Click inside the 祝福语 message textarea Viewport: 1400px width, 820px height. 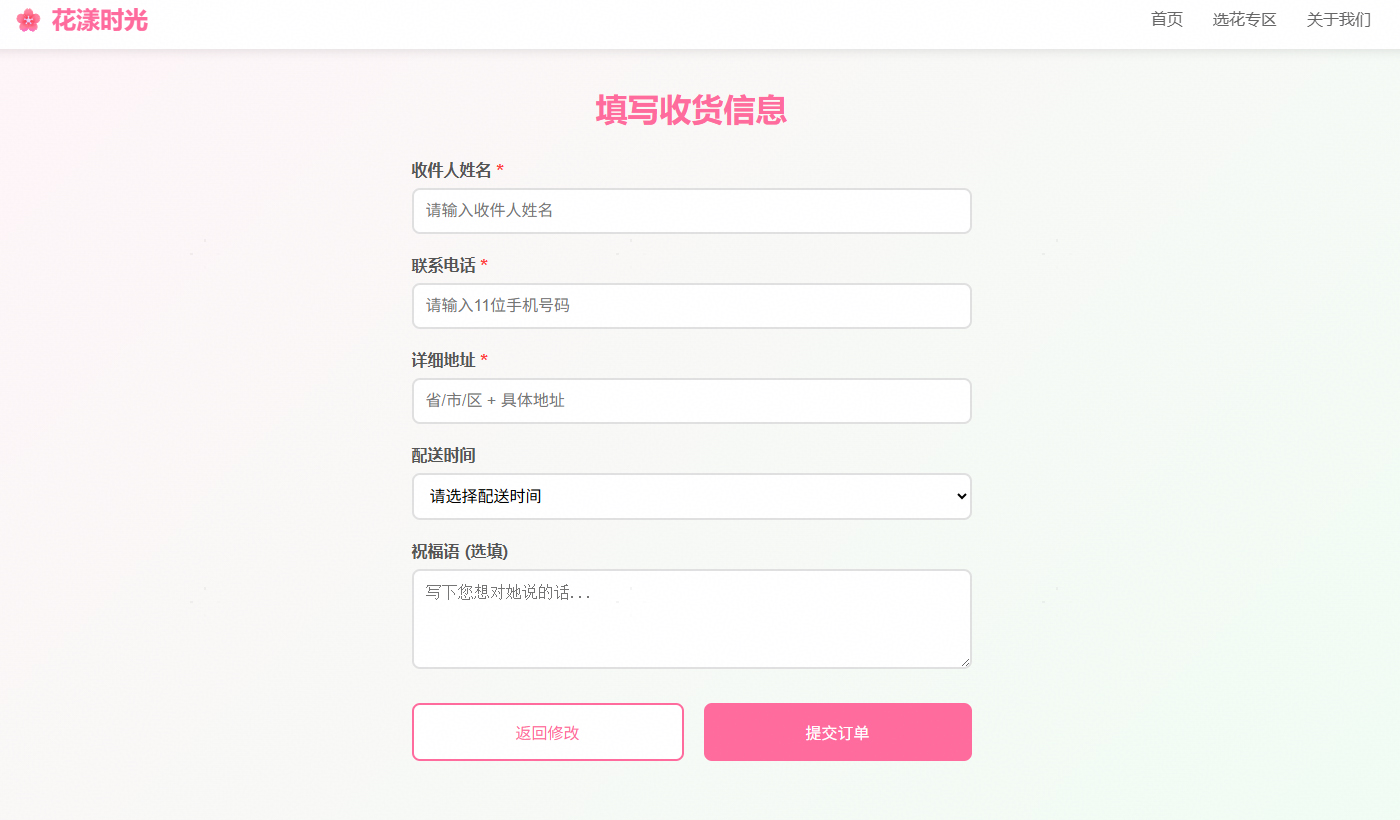click(x=691, y=618)
